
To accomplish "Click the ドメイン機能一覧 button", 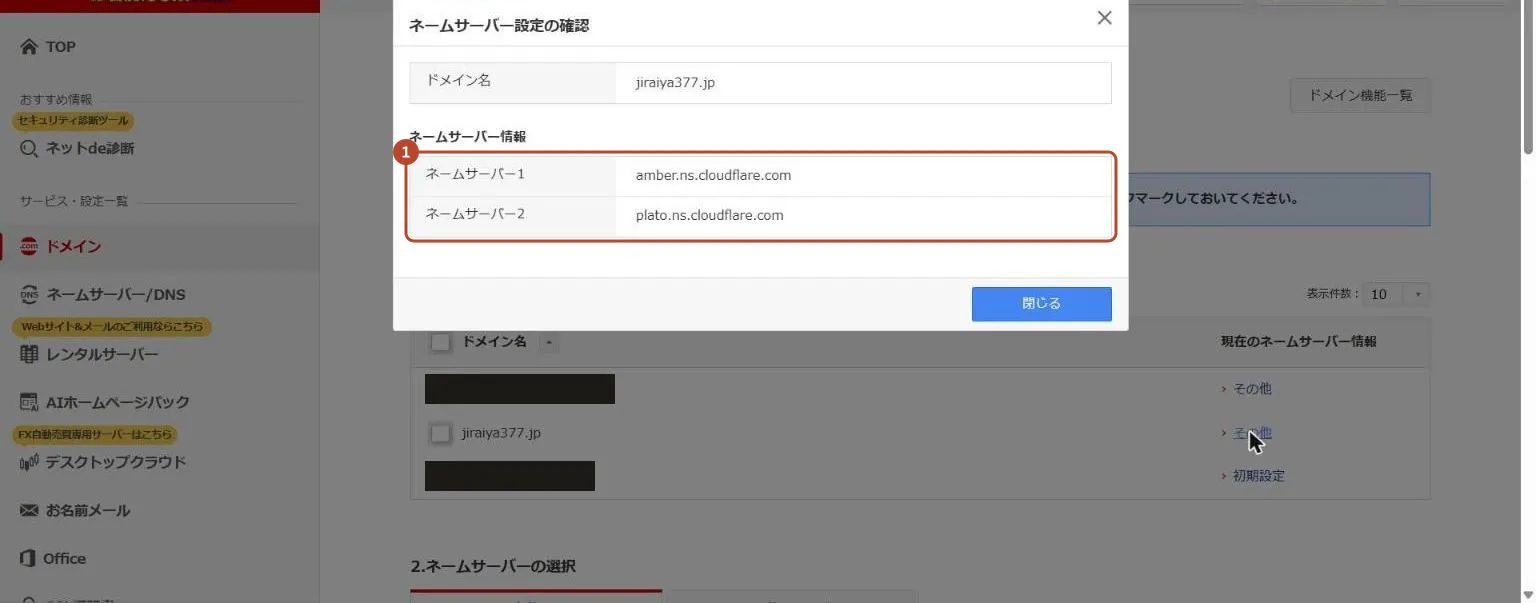I will [1360, 96].
